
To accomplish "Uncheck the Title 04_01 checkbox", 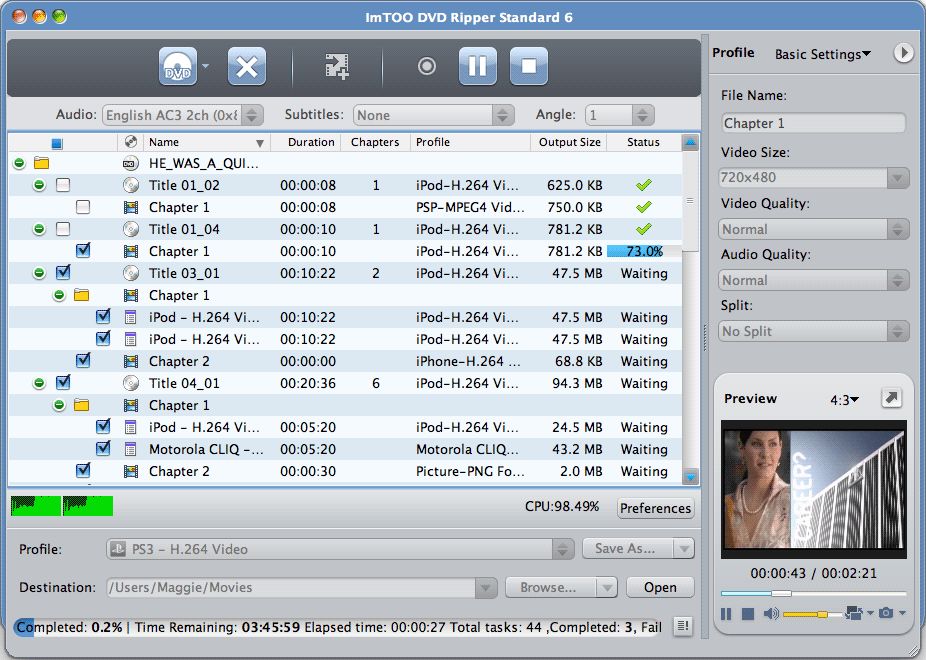I will 63,382.
